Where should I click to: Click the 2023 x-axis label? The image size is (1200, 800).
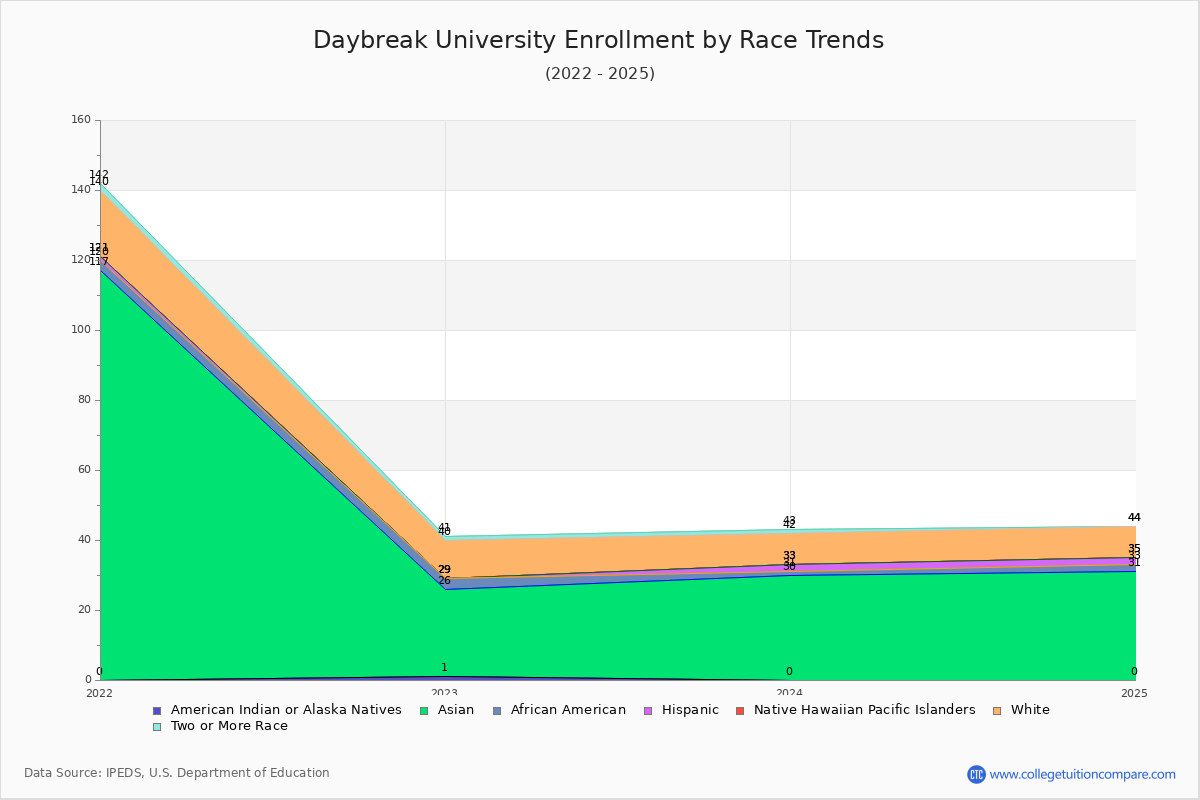tap(445, 693)
